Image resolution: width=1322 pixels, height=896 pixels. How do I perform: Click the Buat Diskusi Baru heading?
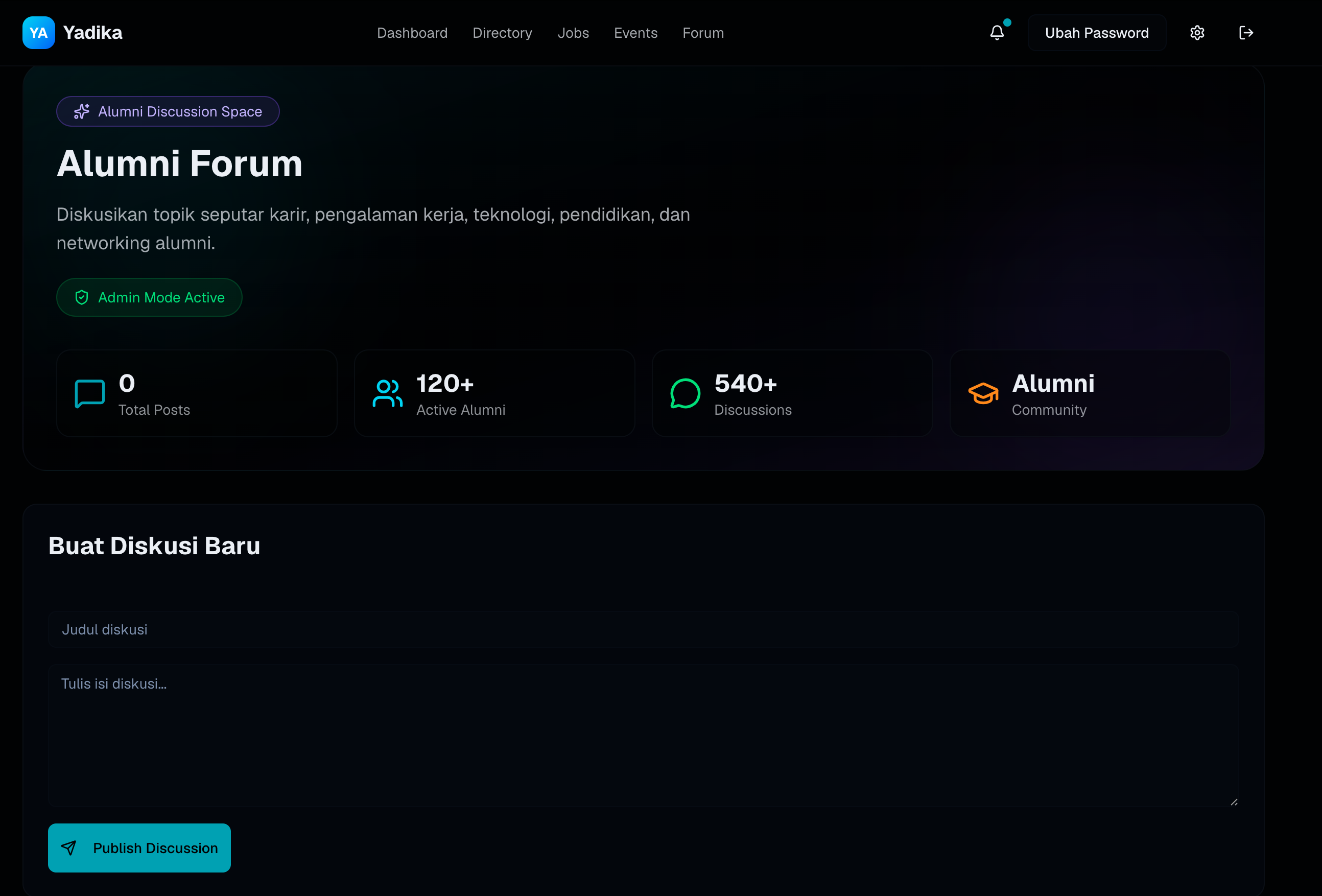click(154, 546)
